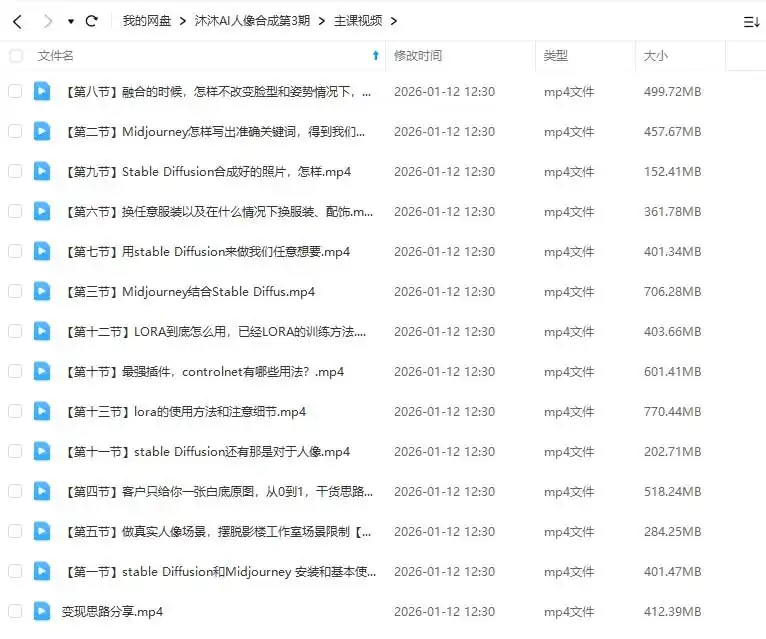
Task: Select the file name 变现思路分享.mp4
Action: [x=112, y=612]
